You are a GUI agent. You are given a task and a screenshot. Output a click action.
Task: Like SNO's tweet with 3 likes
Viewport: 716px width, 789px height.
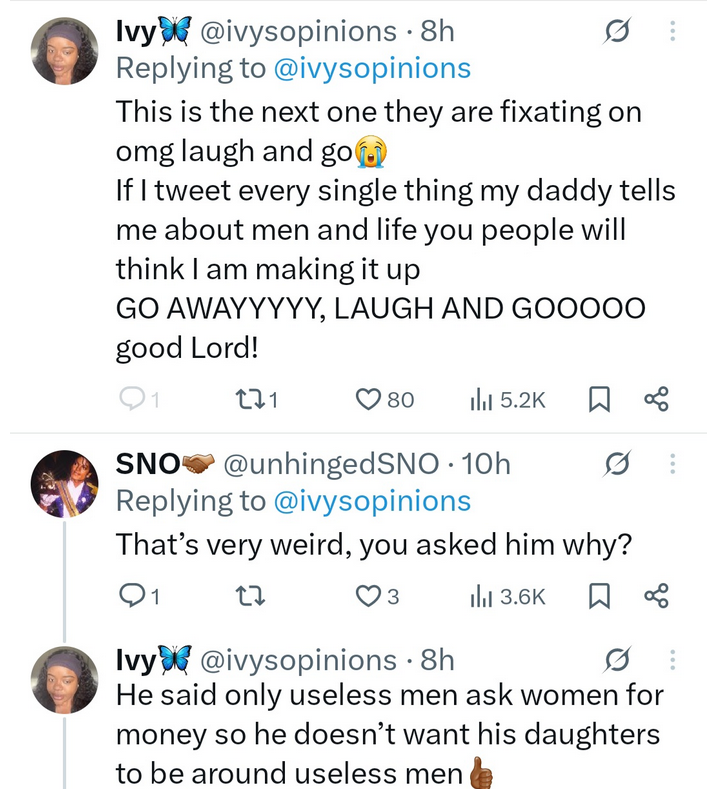pos(369,597)
